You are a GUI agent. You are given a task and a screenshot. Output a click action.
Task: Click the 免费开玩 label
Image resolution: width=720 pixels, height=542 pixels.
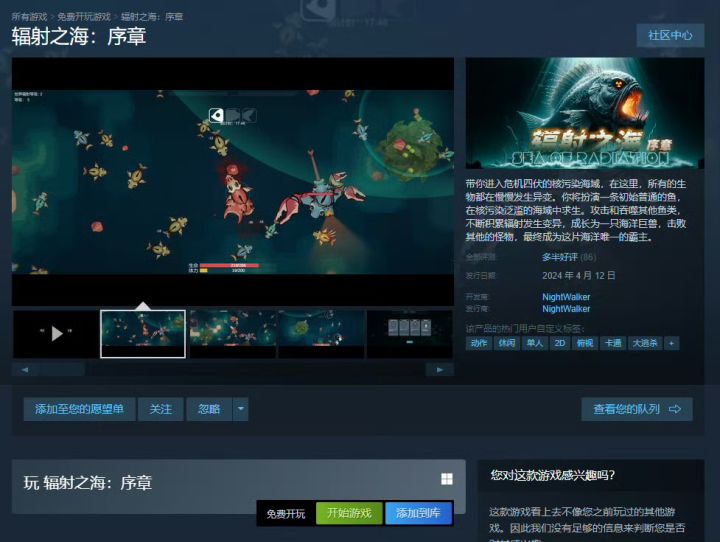286,514
